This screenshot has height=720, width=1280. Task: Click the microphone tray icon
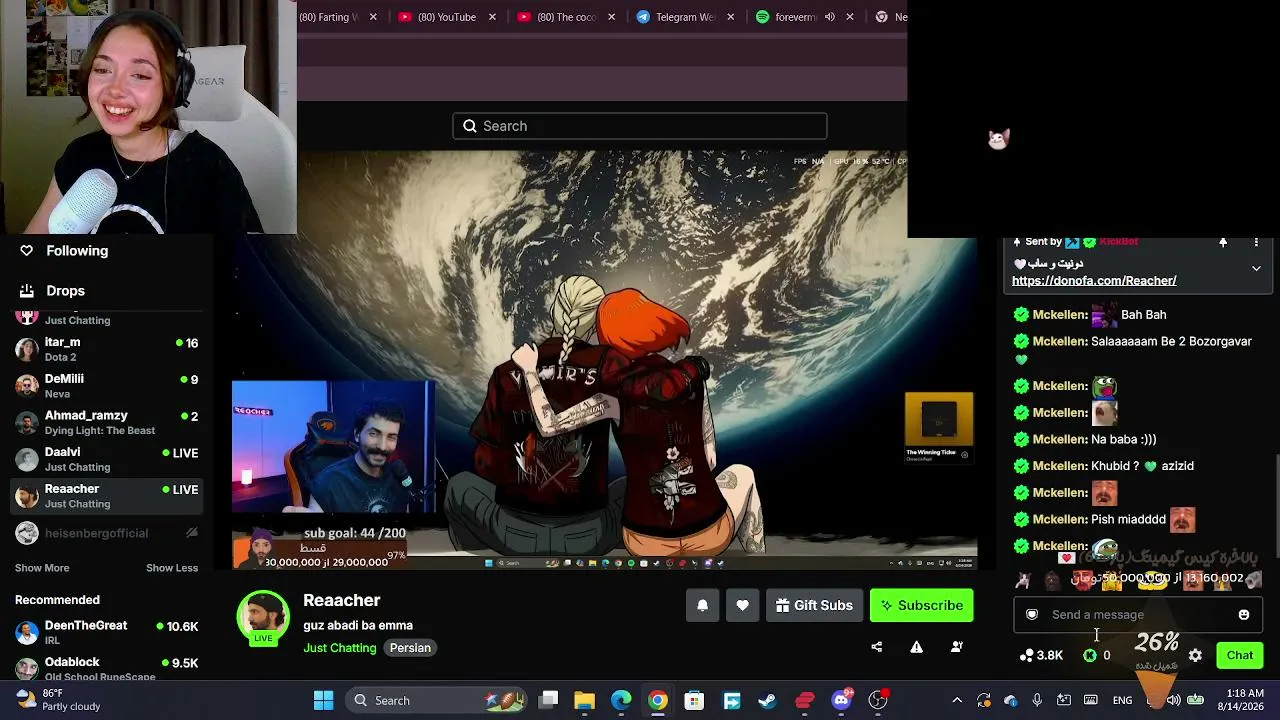click(x=1037, y=700)
